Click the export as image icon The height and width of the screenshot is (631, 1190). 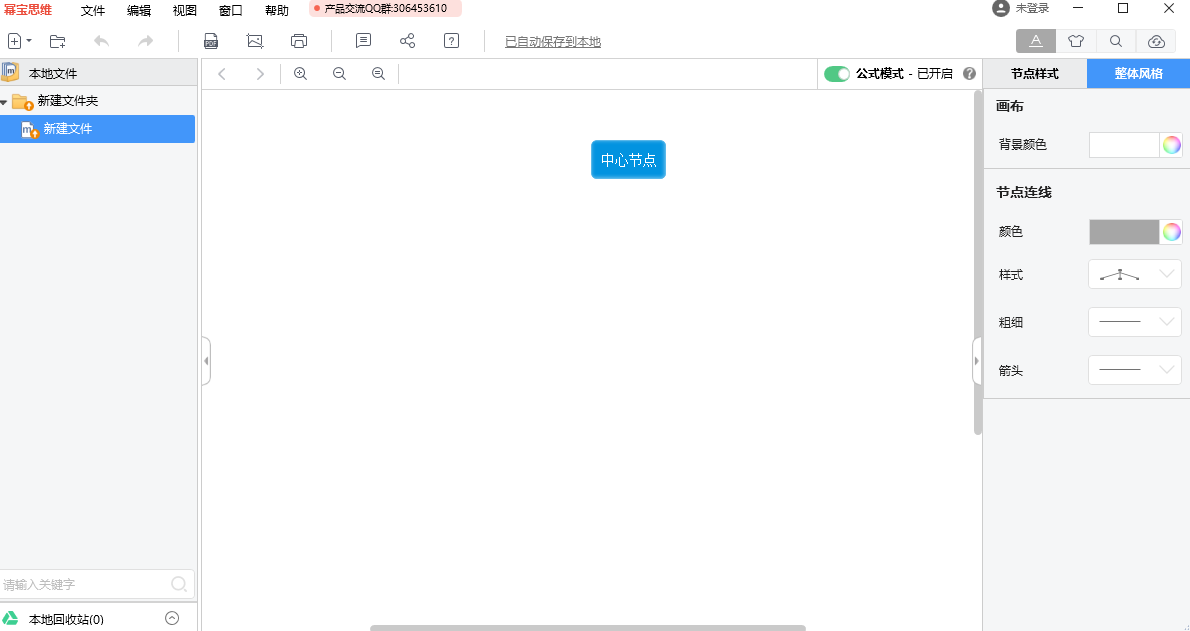pos(255,41)
